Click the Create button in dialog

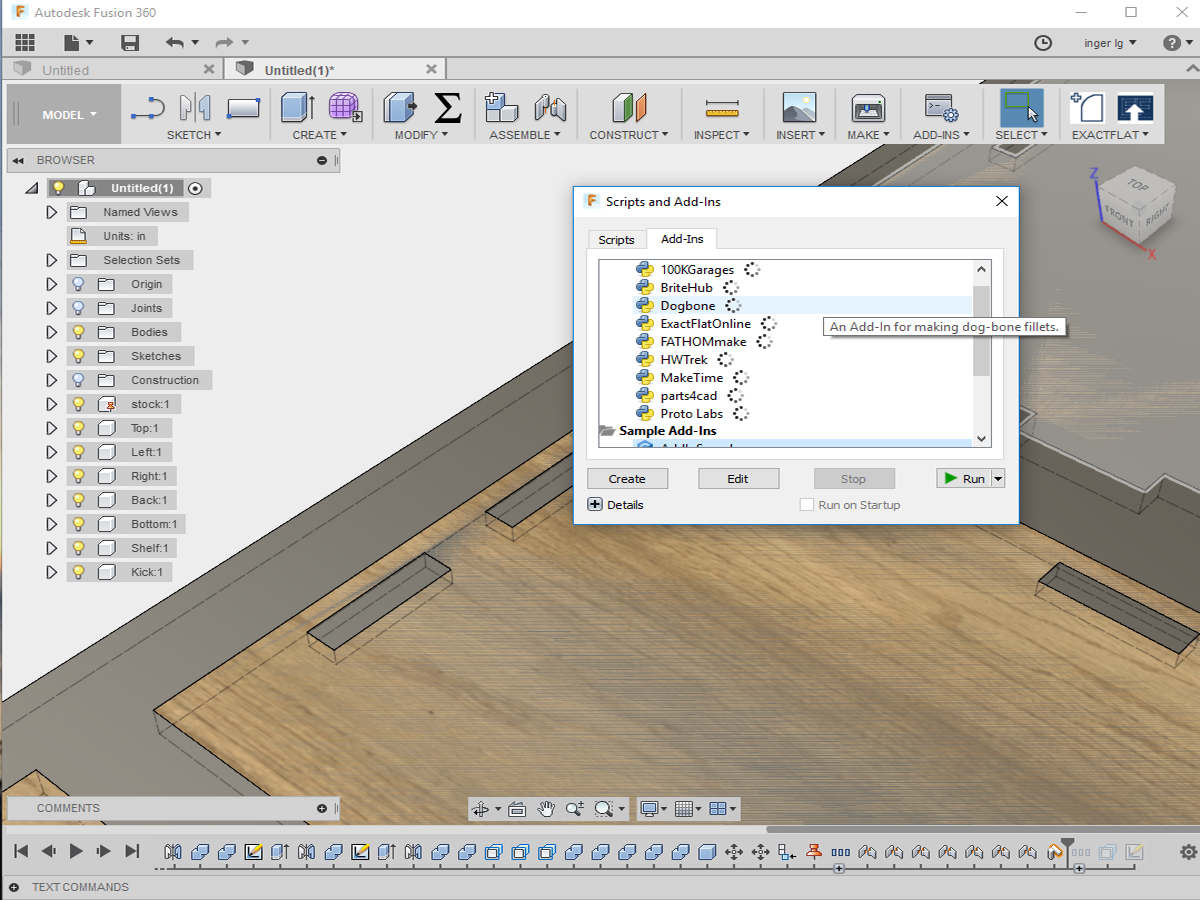627,479
